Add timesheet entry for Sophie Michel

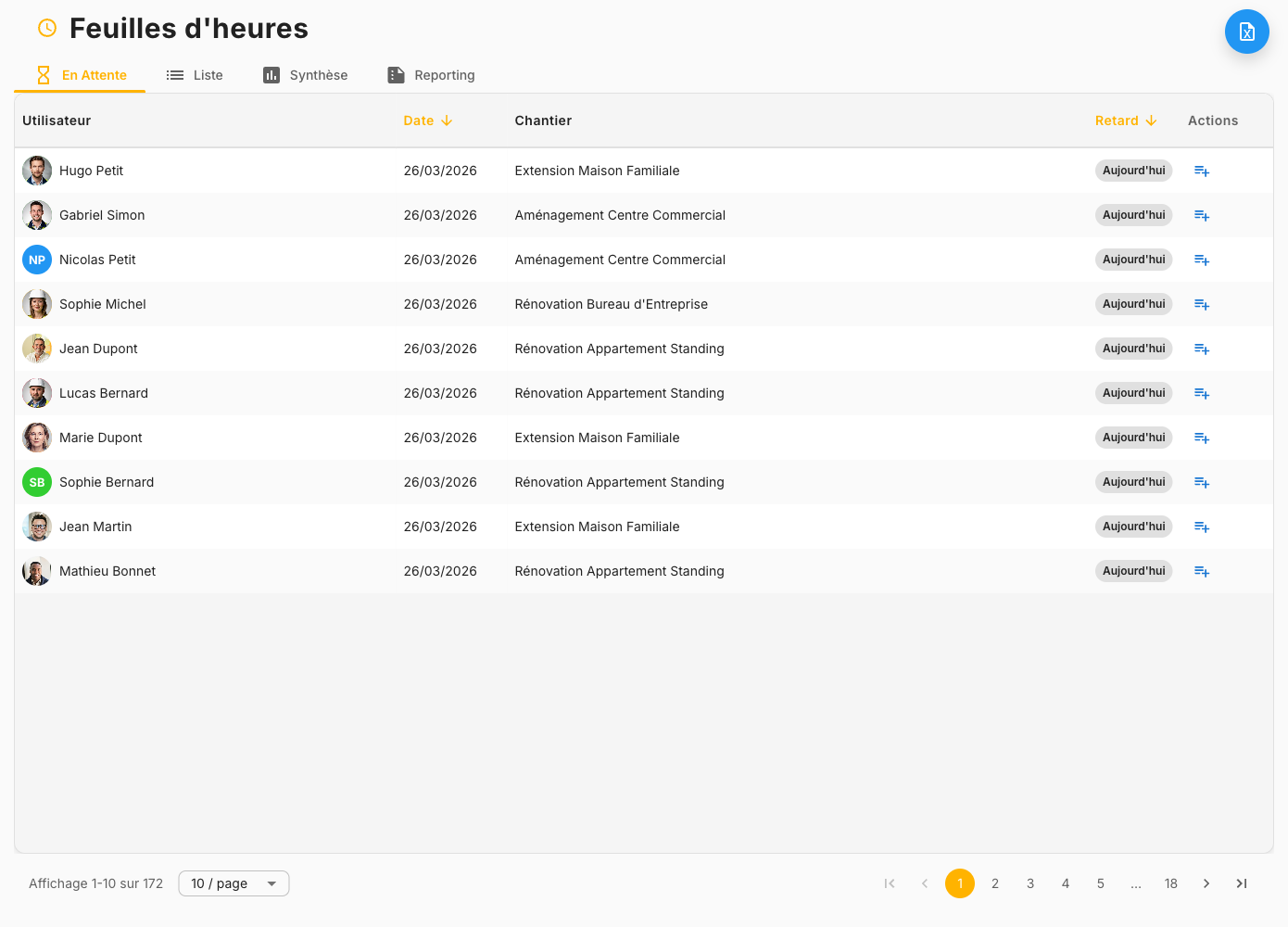(x=1201, y=304)
